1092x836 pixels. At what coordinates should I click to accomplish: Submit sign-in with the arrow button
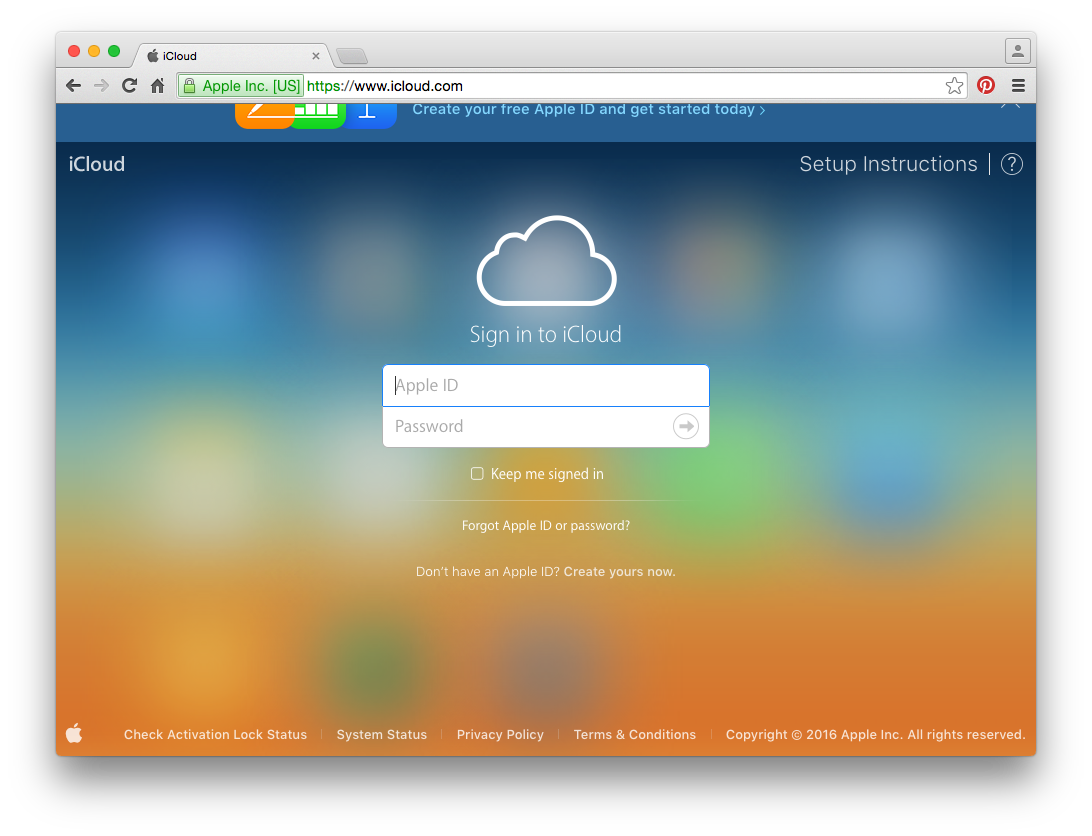pos(686,426)
